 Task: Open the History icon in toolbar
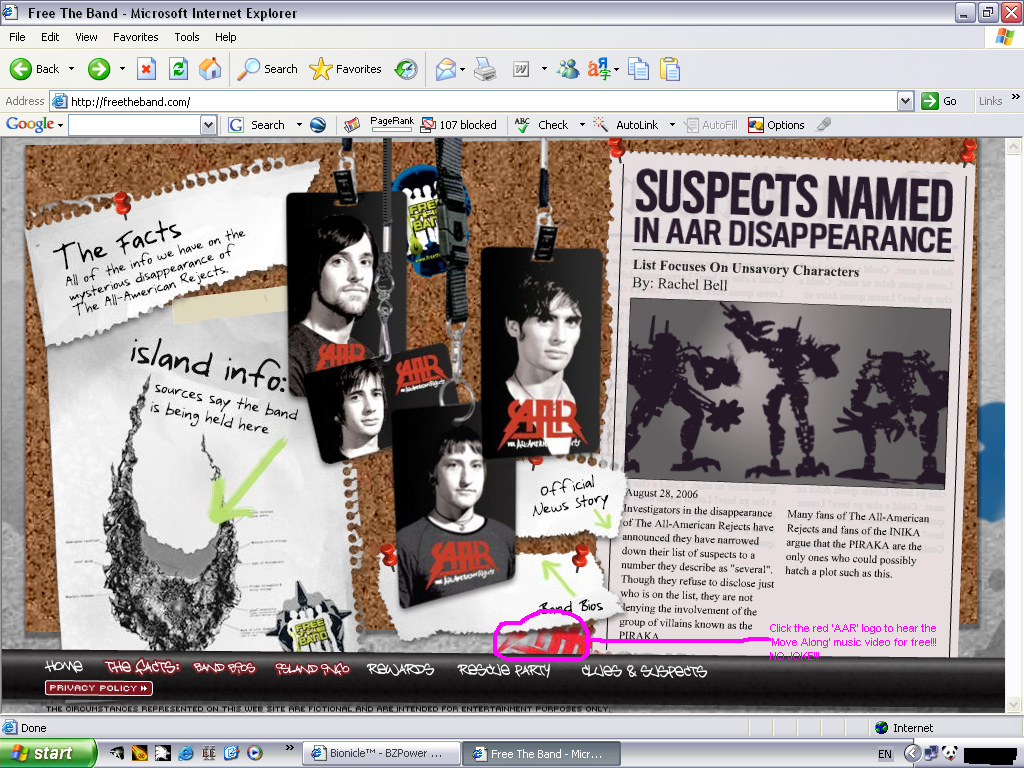tap(406, 69)
